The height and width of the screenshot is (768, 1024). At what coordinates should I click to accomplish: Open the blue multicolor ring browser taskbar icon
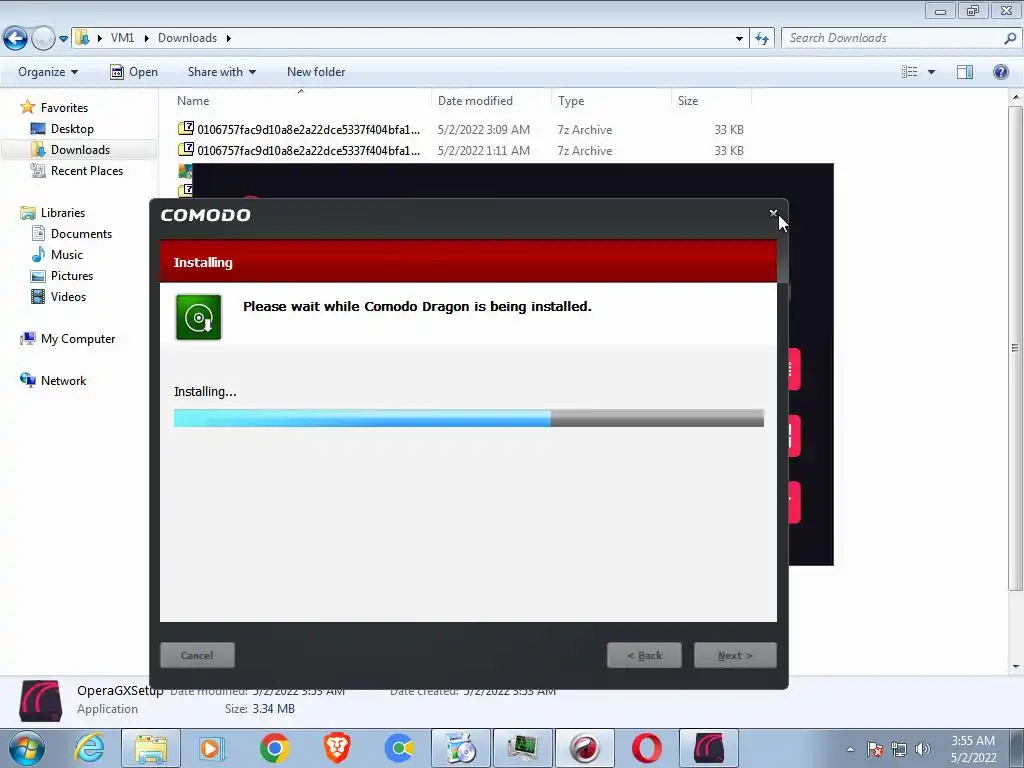pos(399,748)
